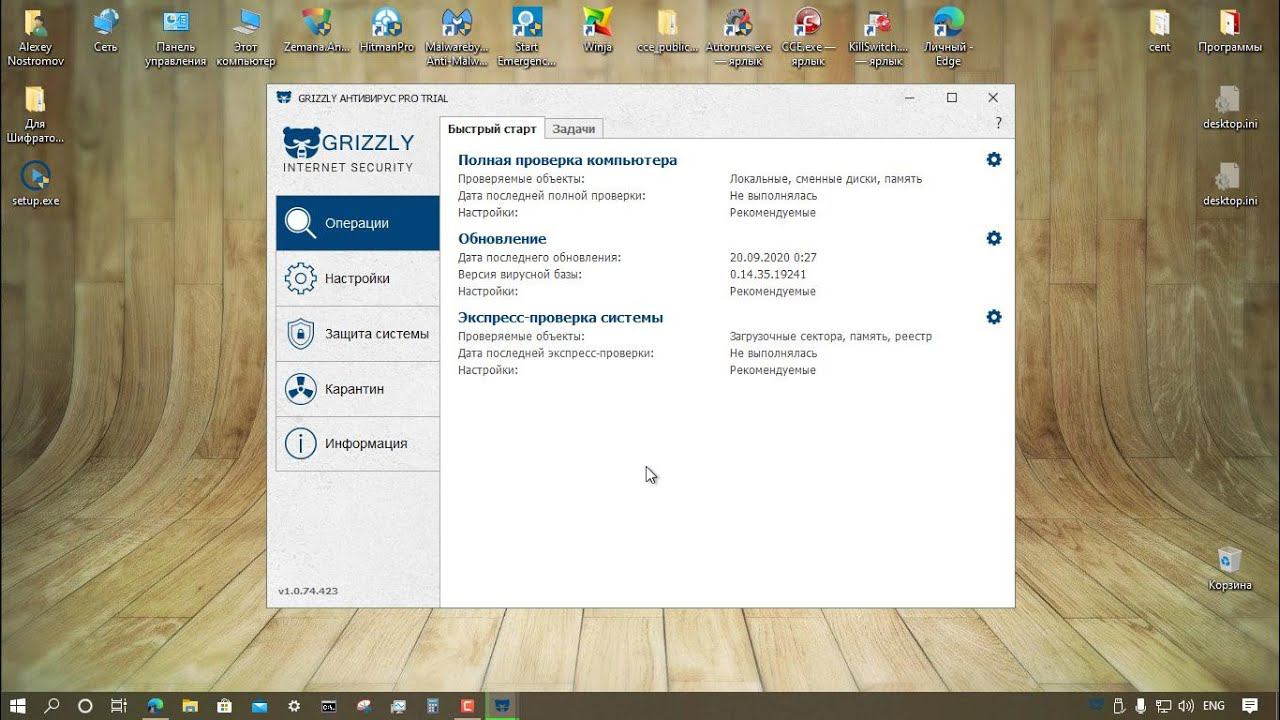1280x720 pixels.
Task: Click the version number v1.0.74.423
Action: click(x=308, y=591)
